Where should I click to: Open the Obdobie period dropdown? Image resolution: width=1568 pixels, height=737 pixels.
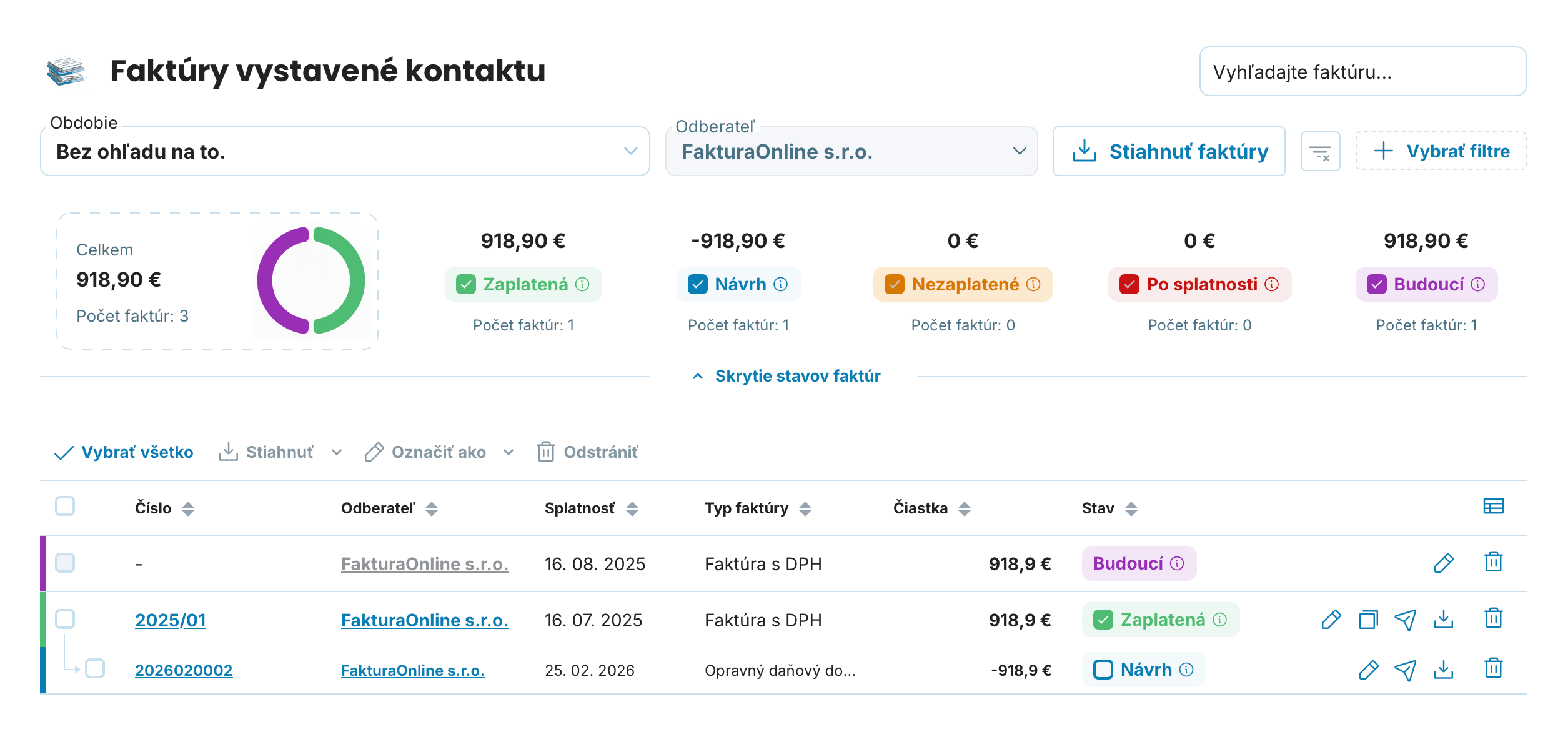click(345, 152)
